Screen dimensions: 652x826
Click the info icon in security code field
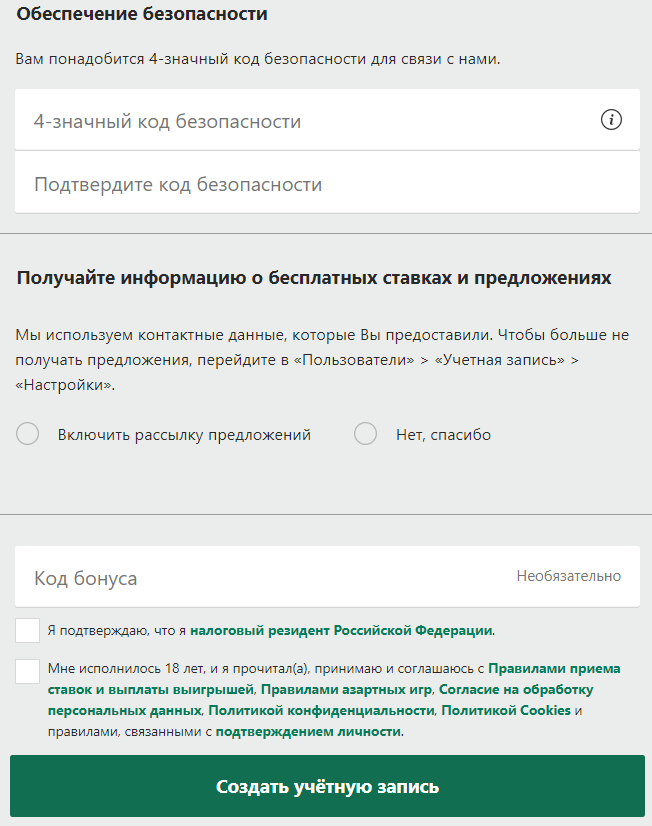pyautogui.click(x=611, y=120)
